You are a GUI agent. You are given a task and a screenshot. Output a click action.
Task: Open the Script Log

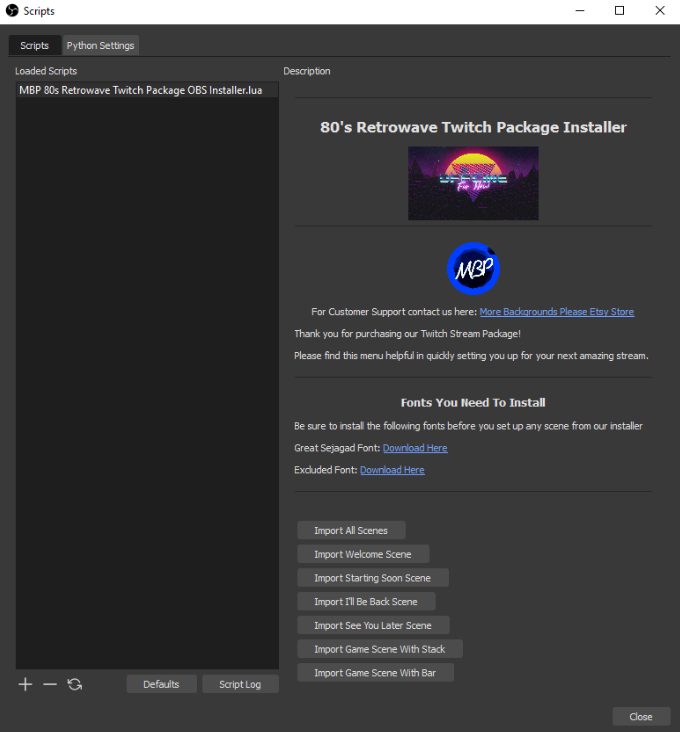tap(240, 684)
